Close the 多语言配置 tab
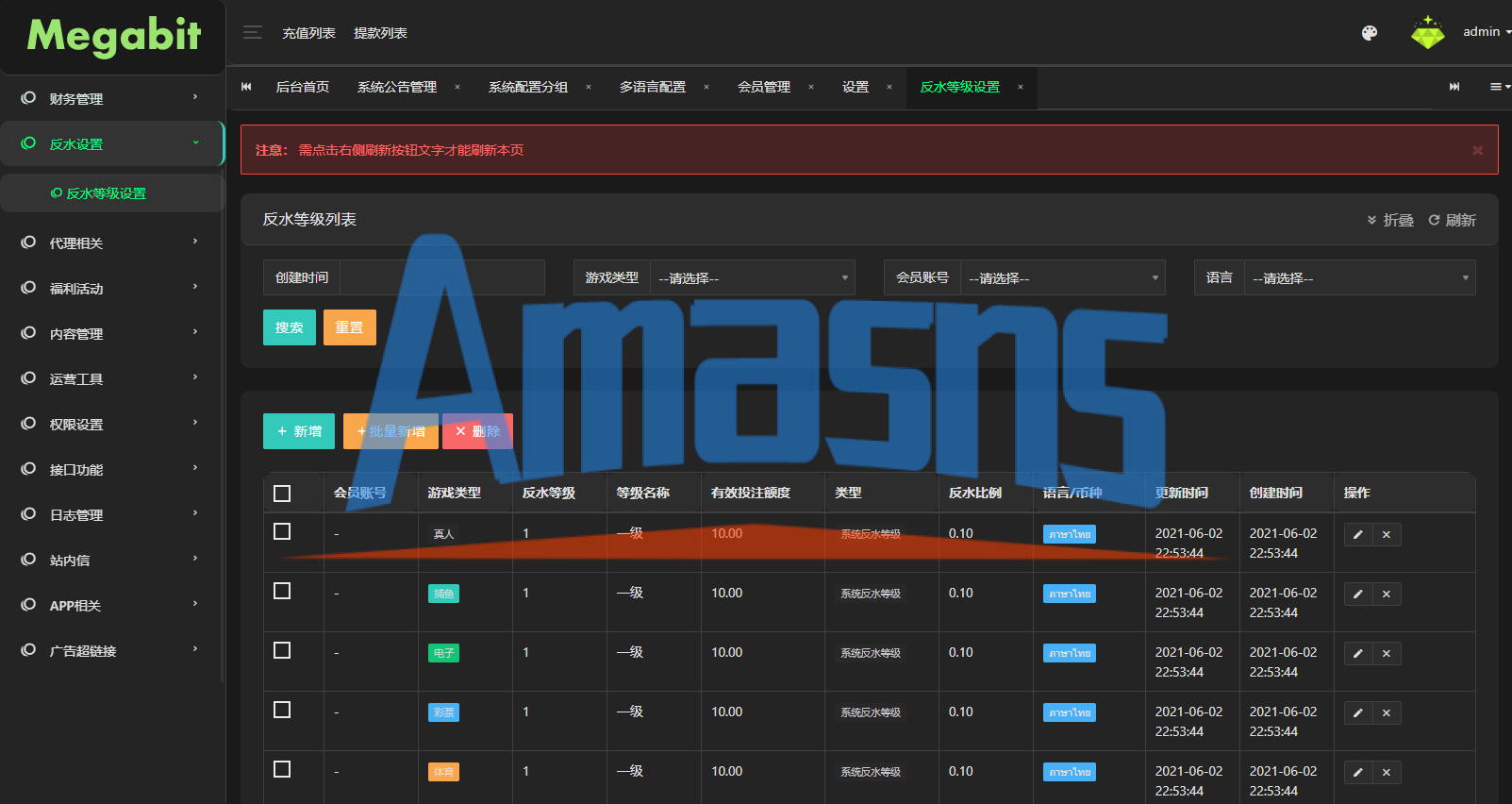Image resolution: width=1512 pixels, height=804 pixels. pyautogui.click(x=706, y=87)
